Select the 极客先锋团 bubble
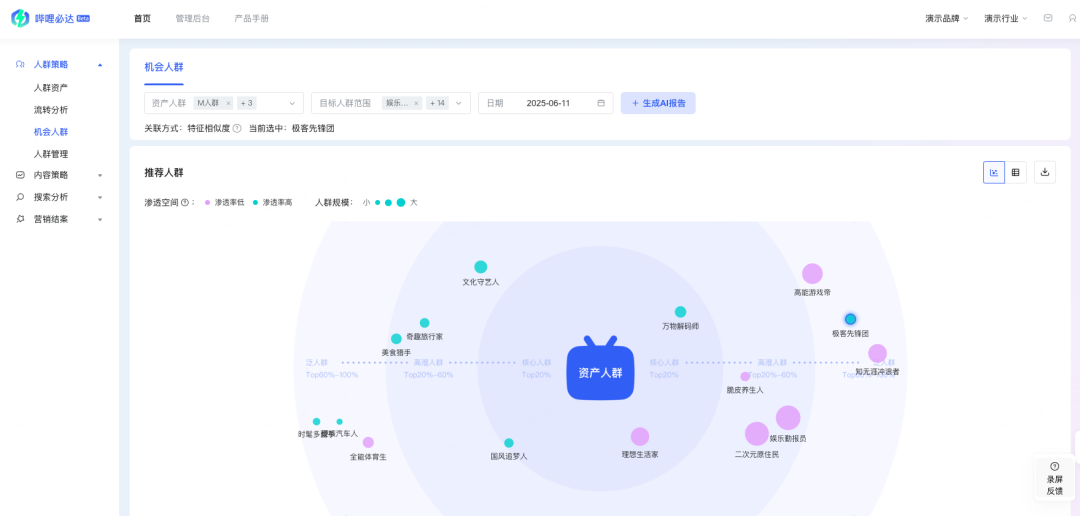Viewport: 1080px width, 516px height. (x=851, y=319)
